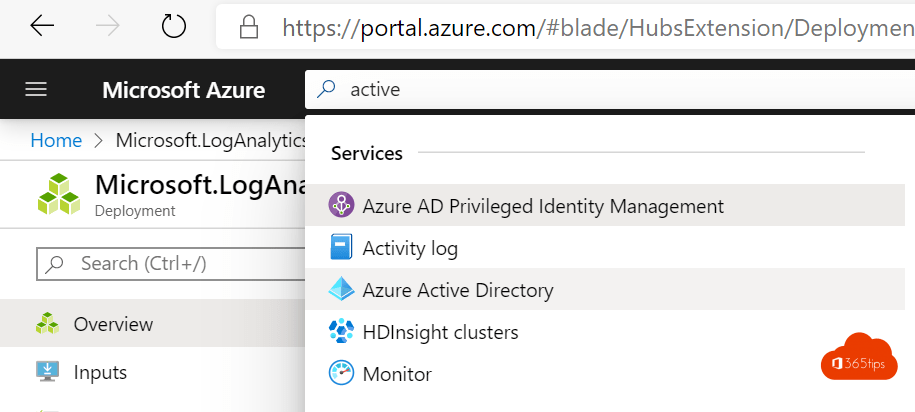
Task: Click the HDInsight clusters icon
Action: tap(342, 332)
